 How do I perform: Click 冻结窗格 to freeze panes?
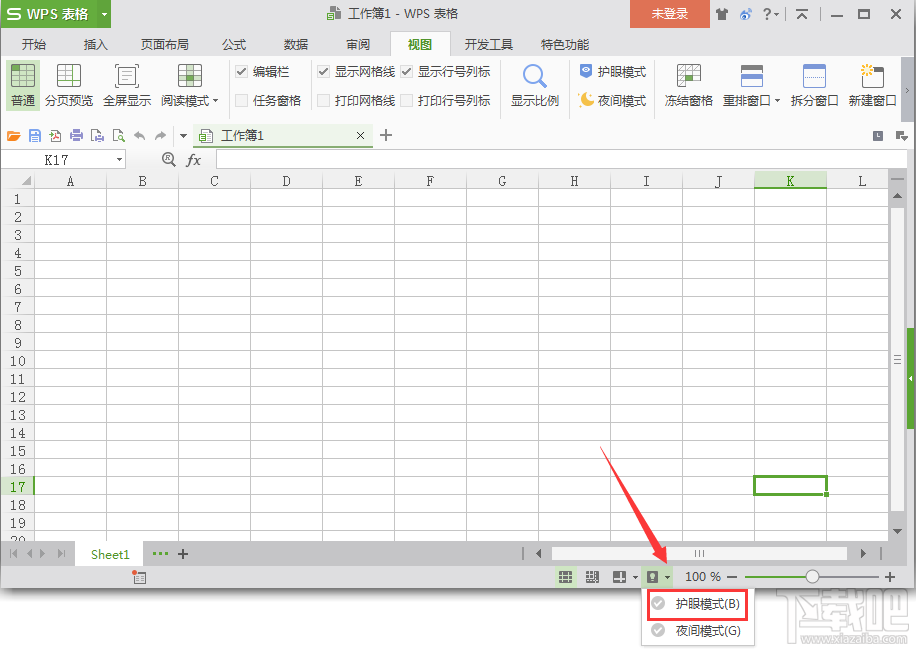[x=687, y=83]
